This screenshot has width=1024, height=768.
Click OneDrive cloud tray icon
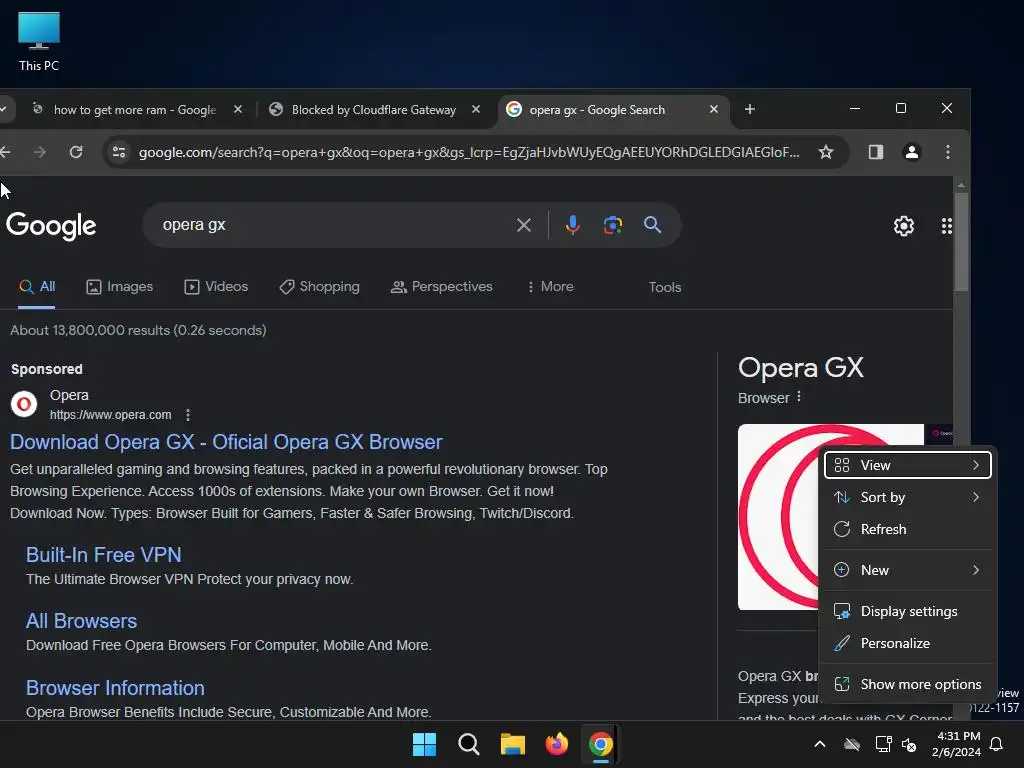point(852,744)
